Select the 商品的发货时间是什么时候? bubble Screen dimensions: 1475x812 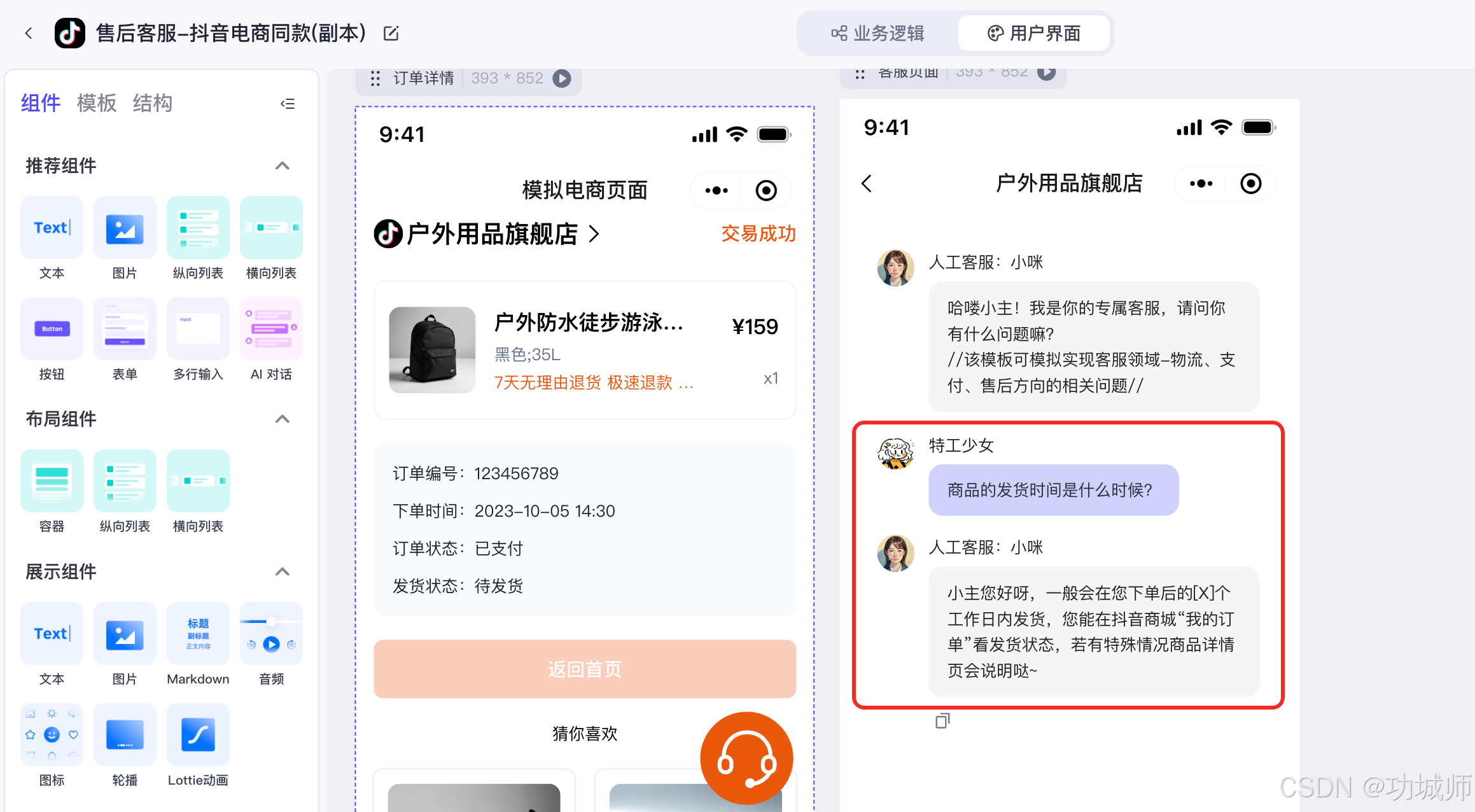point(1054,490)
